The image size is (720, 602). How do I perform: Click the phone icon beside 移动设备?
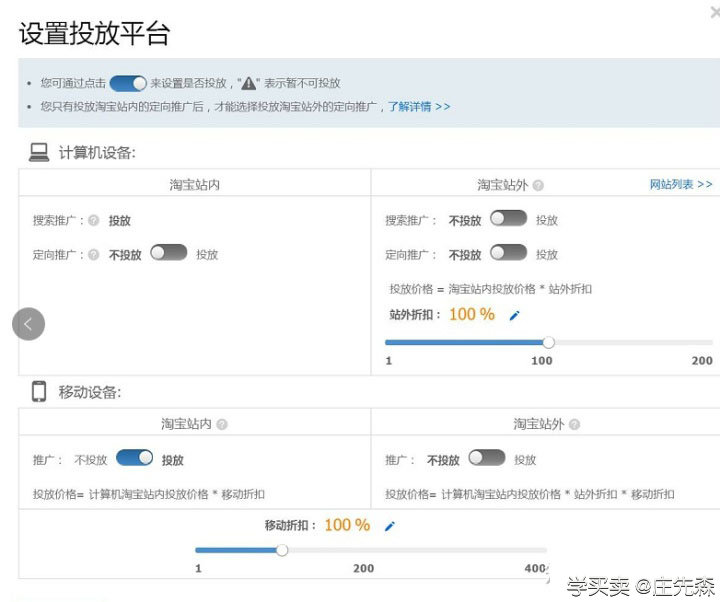point(39,392)
